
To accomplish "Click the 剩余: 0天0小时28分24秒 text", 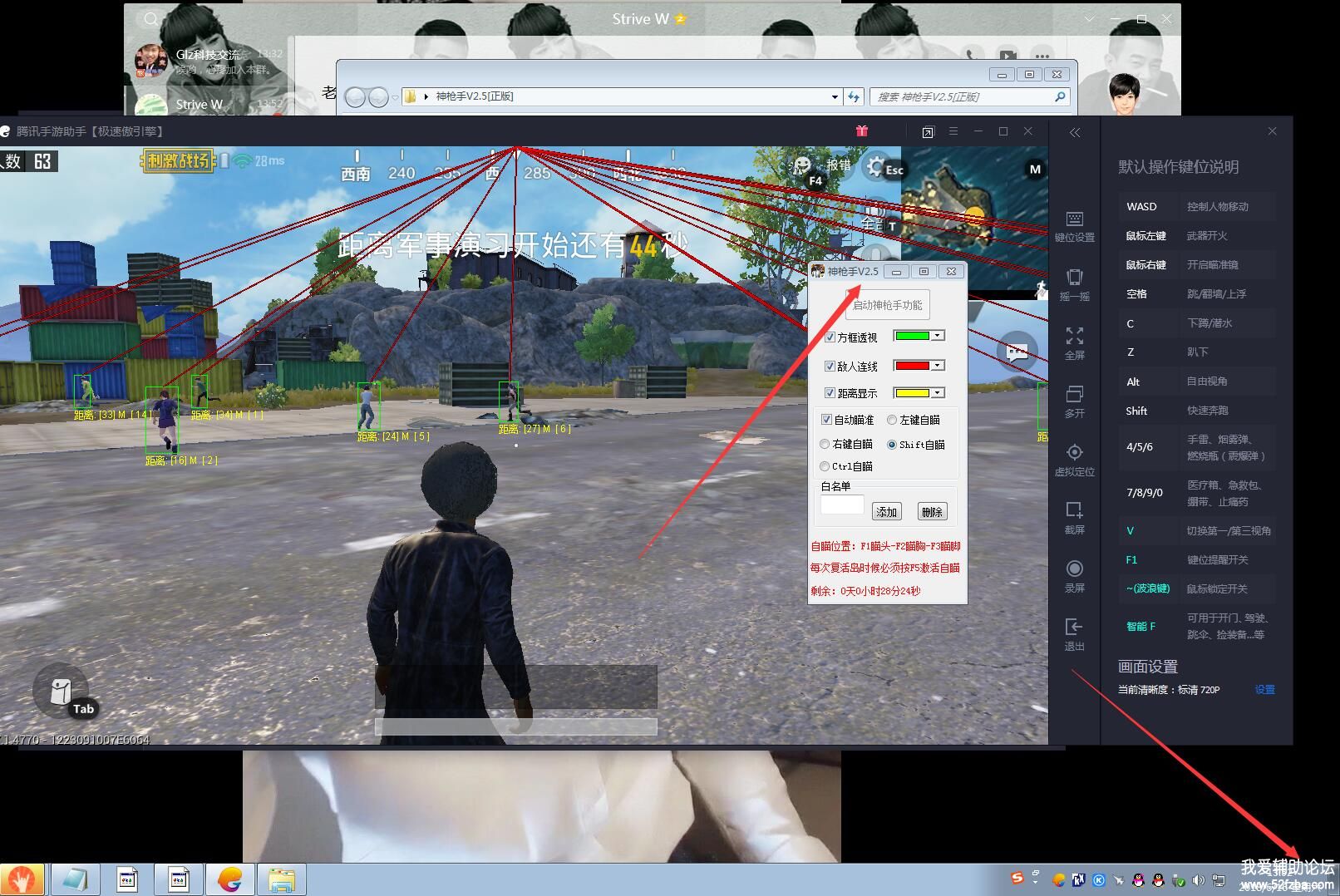I will pos(865,591).
